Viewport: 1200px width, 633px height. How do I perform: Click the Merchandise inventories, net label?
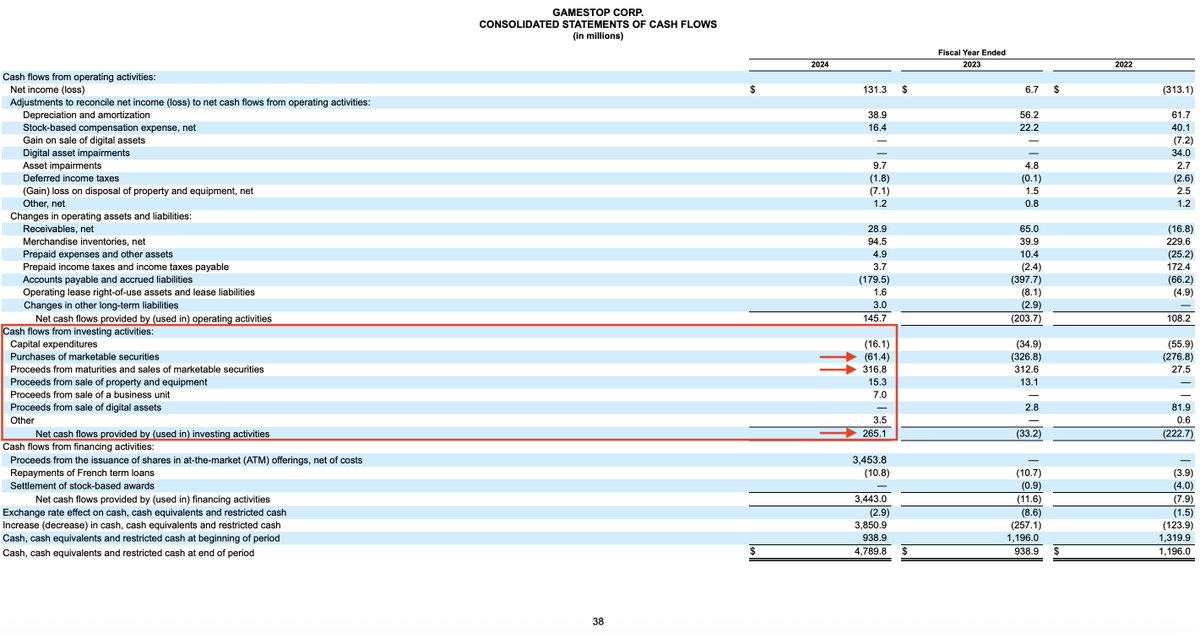coord(84,241)
